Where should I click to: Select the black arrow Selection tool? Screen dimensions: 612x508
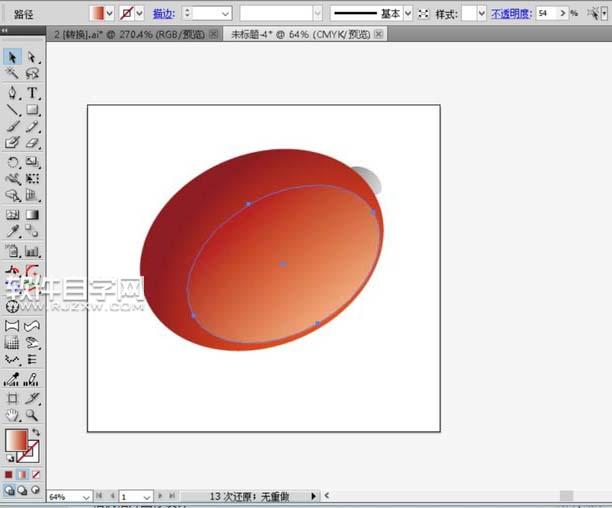click(12, 58)
